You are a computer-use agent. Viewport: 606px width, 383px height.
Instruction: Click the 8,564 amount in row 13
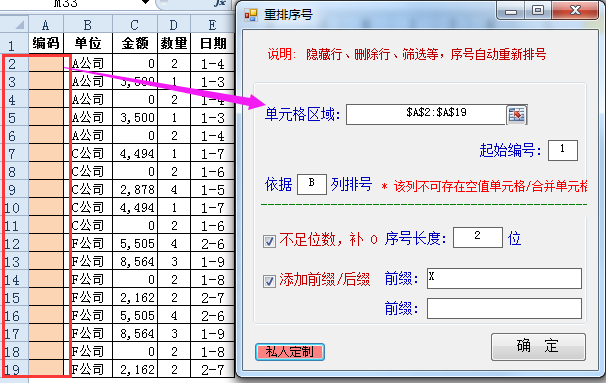(135, 262)
